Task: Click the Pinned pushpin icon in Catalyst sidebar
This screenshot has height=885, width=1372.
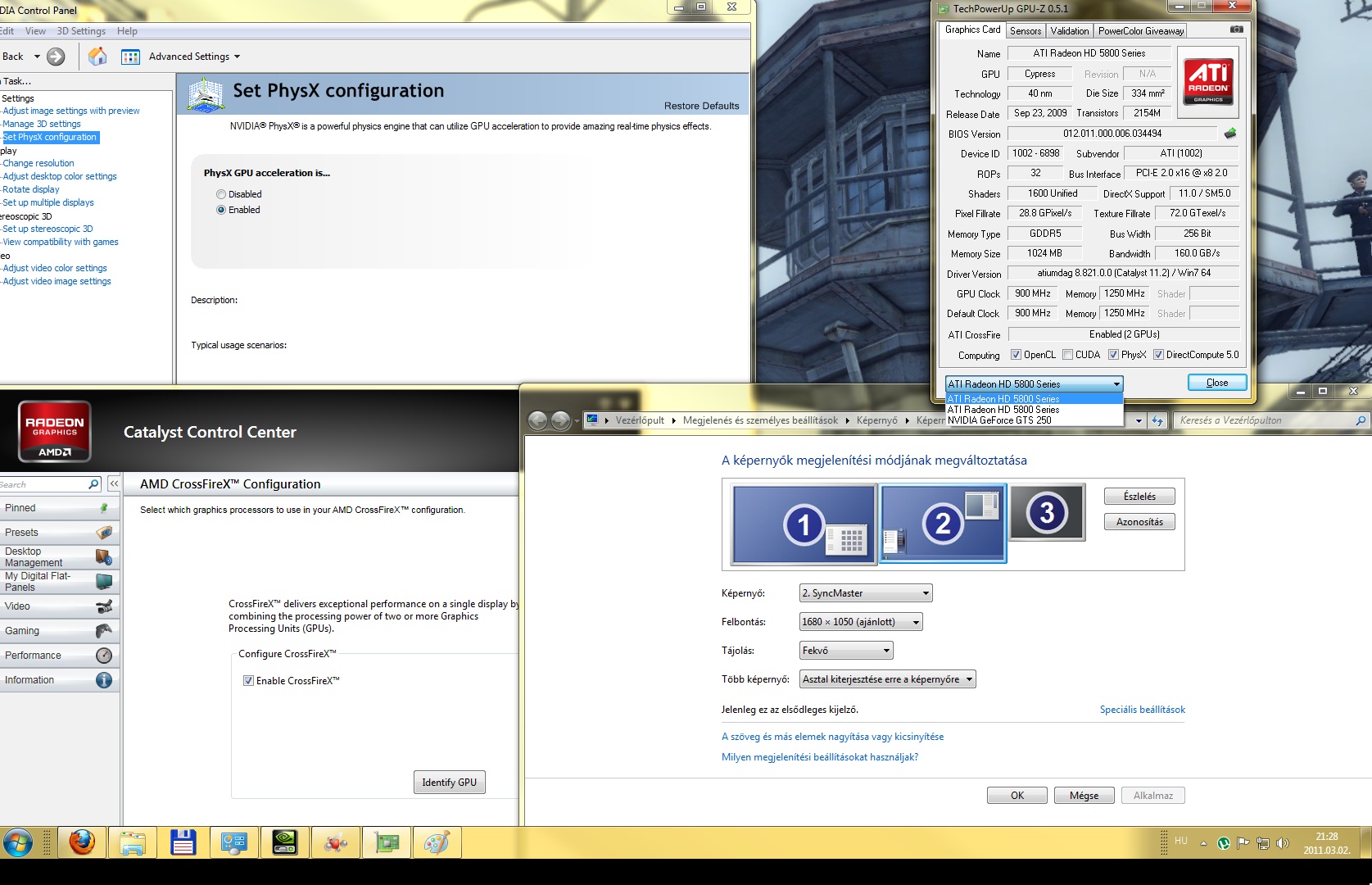Action: [104, 508]
